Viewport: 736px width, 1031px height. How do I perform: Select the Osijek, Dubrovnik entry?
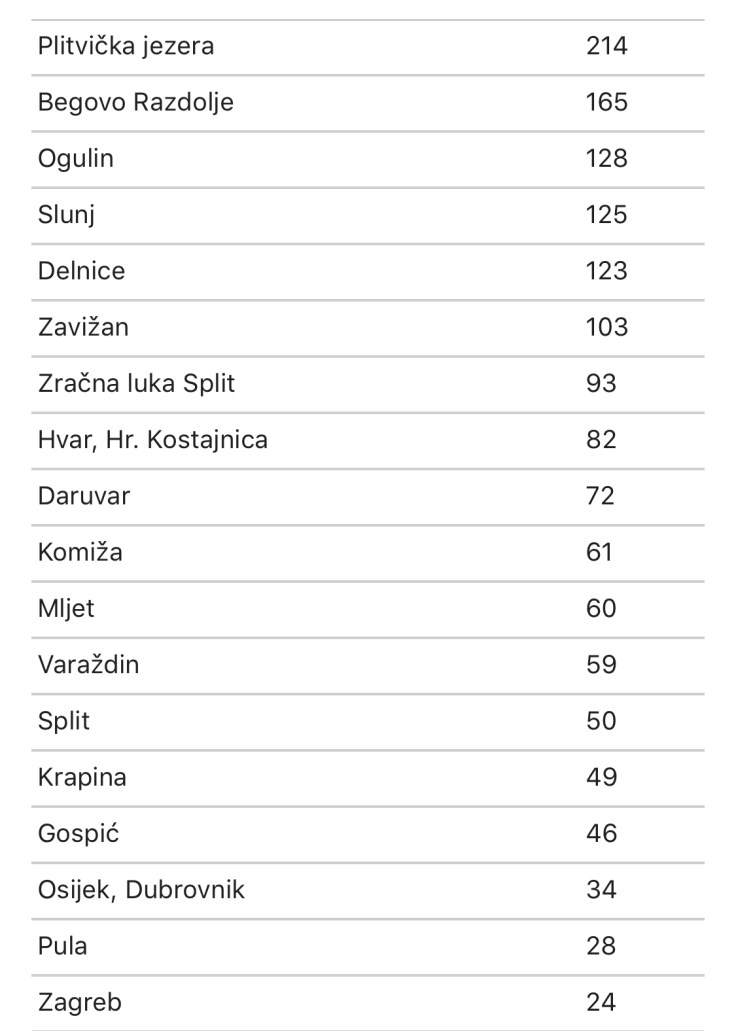[x=141, y=889]
